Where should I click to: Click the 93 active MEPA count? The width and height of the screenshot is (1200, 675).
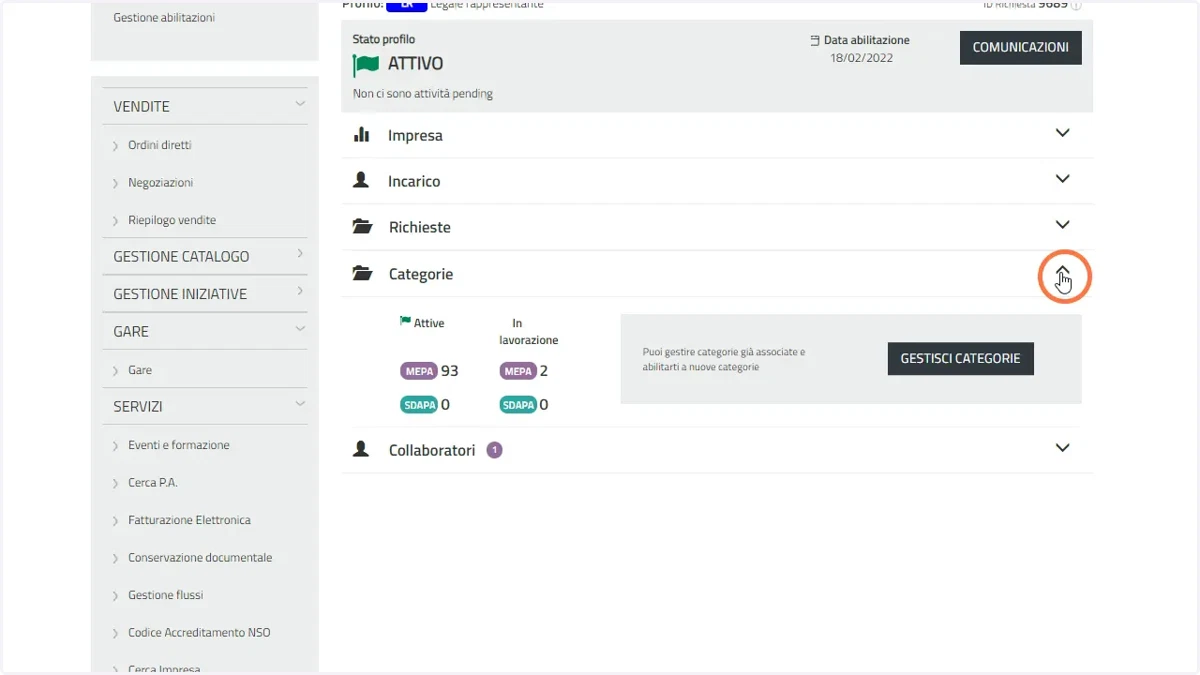pyautogui.click(x=450, y=371)
